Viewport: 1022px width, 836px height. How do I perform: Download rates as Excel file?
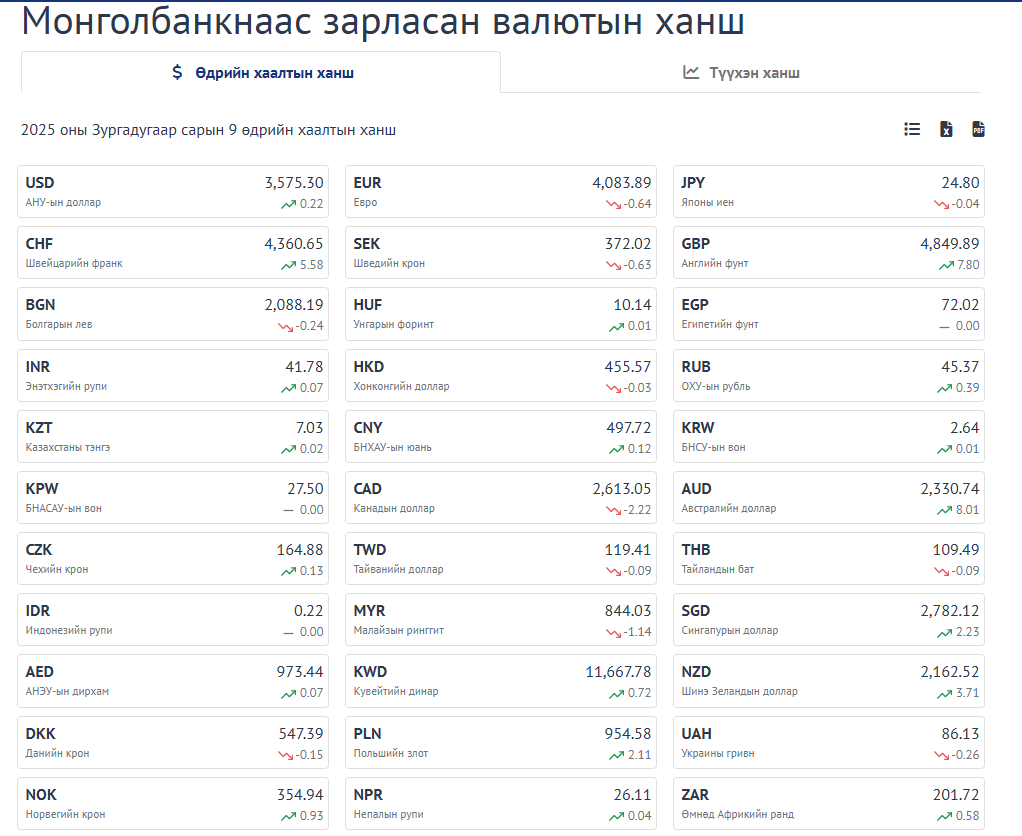[x=946, y=129]
